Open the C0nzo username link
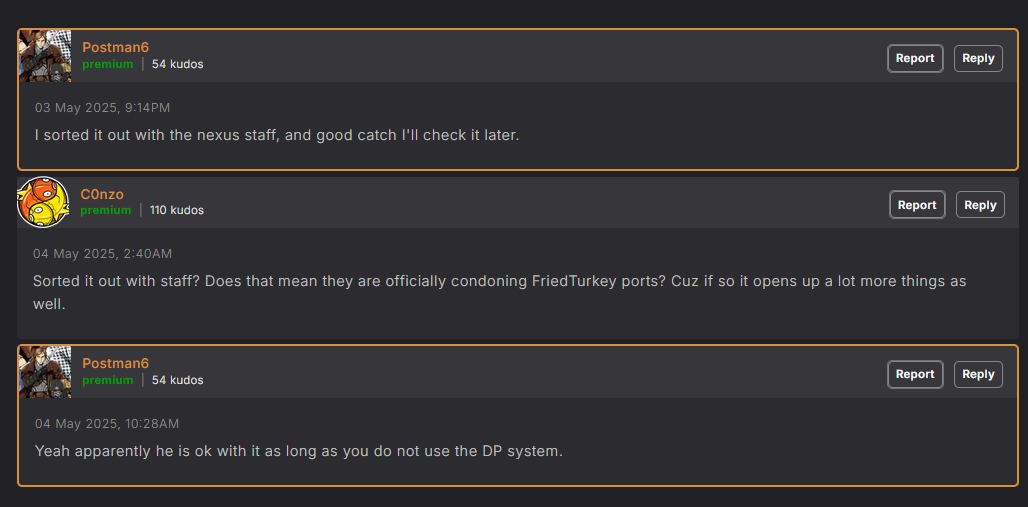 (x=102, y=194)
